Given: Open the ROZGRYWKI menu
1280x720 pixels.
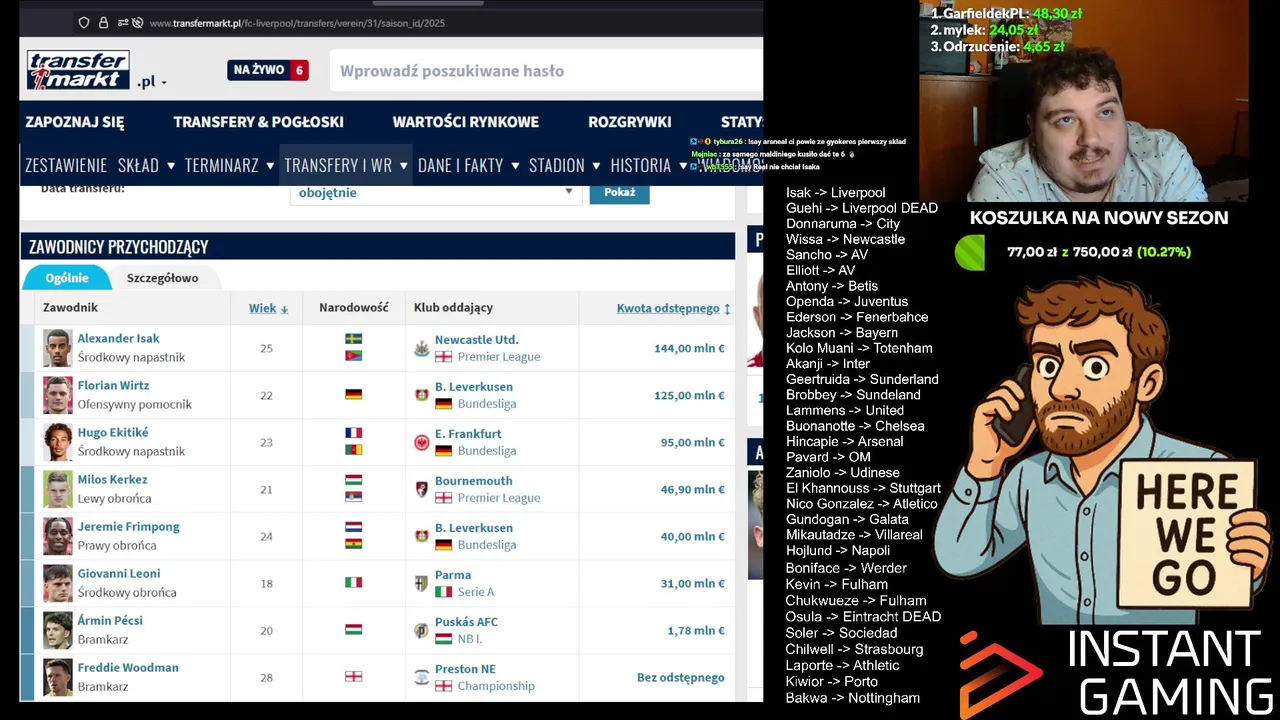Looking at the screenshot, I should point(630,122).
